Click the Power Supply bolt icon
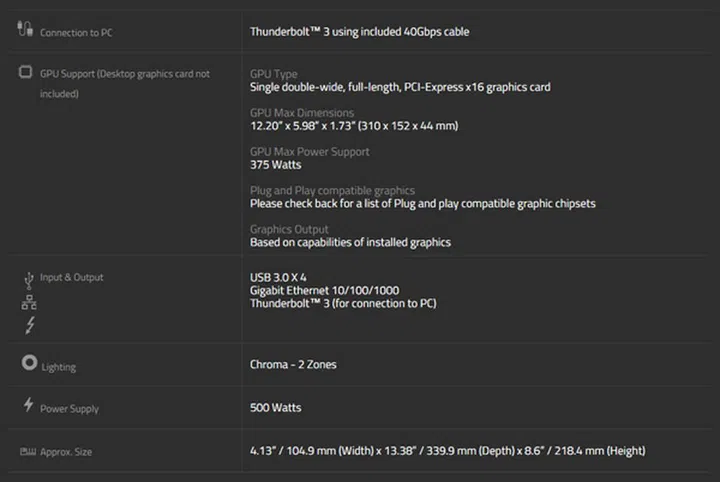The width and height of the screenshot is (720, 482). click(28, 405)
